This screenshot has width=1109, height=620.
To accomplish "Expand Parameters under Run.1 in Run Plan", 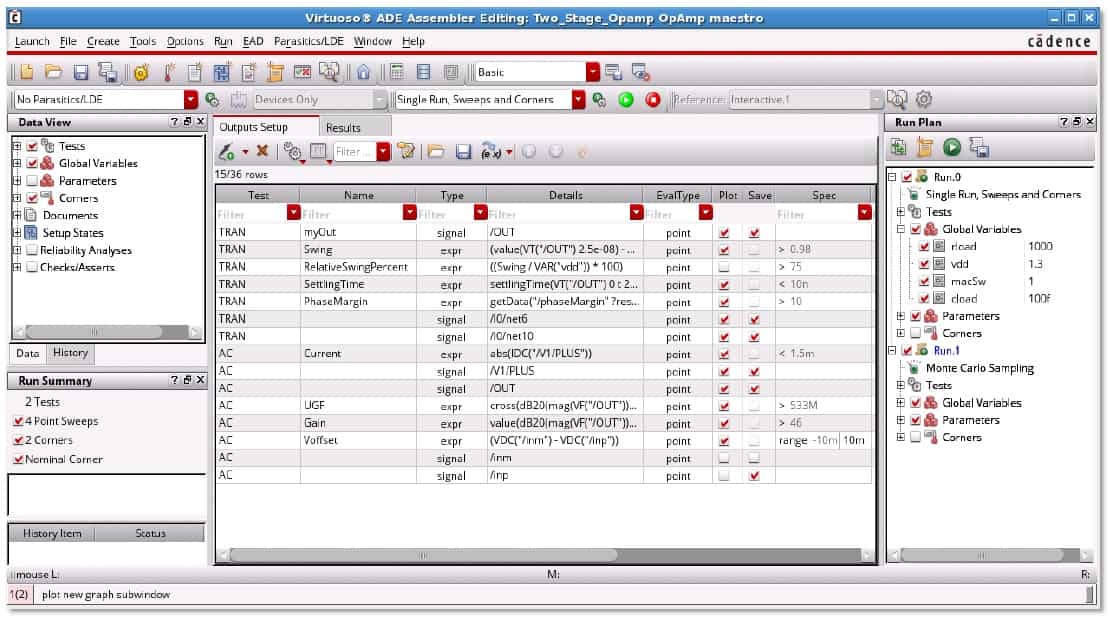I will tap(900, 420).
